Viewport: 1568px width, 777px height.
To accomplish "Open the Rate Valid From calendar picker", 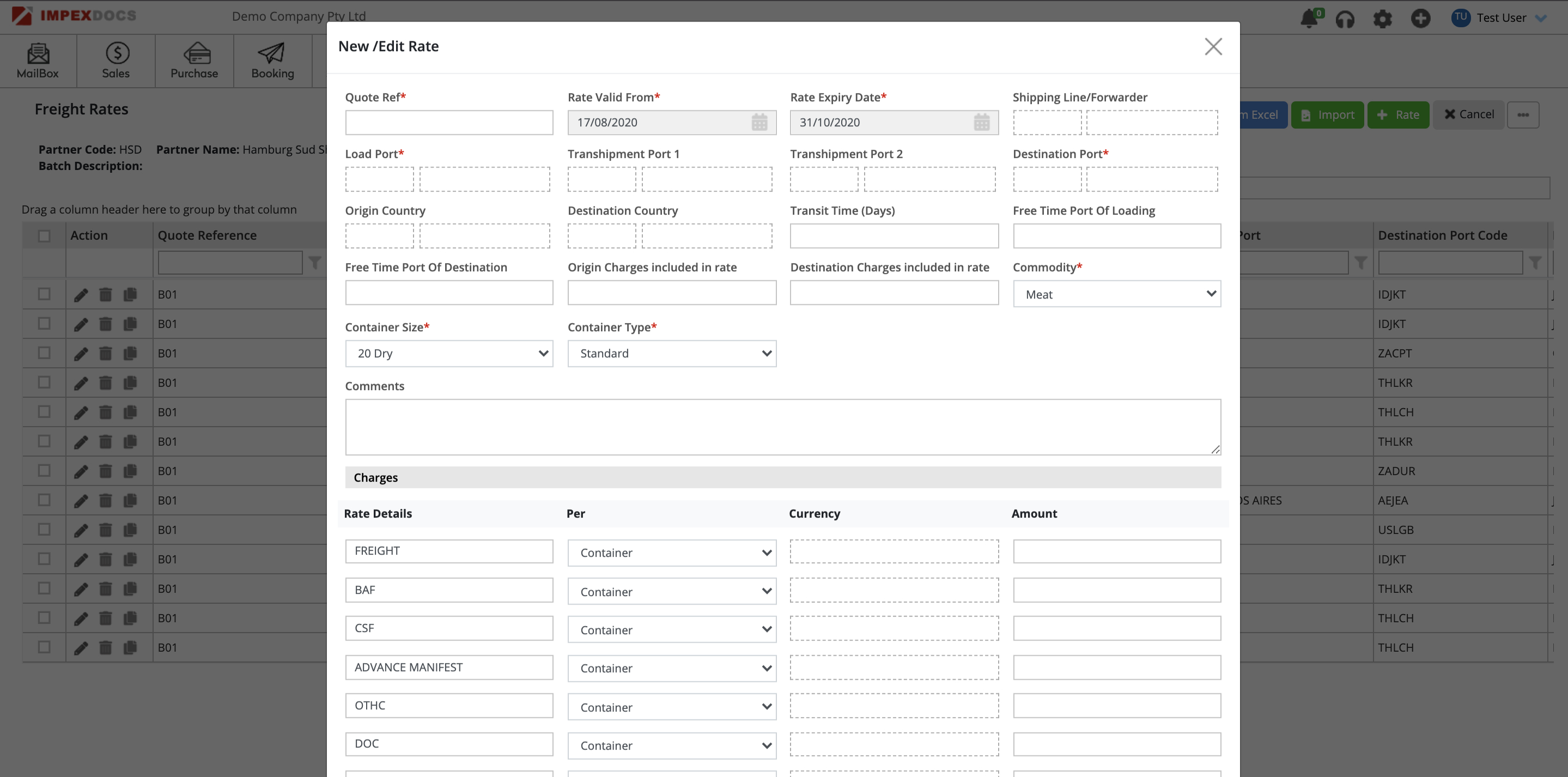I will click(759, 123).
